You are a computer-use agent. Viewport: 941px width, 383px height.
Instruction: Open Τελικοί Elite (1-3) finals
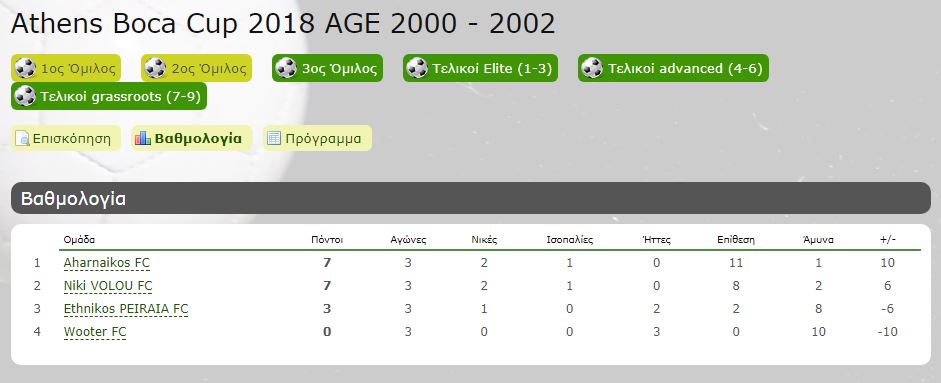pyautogui.click(x=480, y=68)
